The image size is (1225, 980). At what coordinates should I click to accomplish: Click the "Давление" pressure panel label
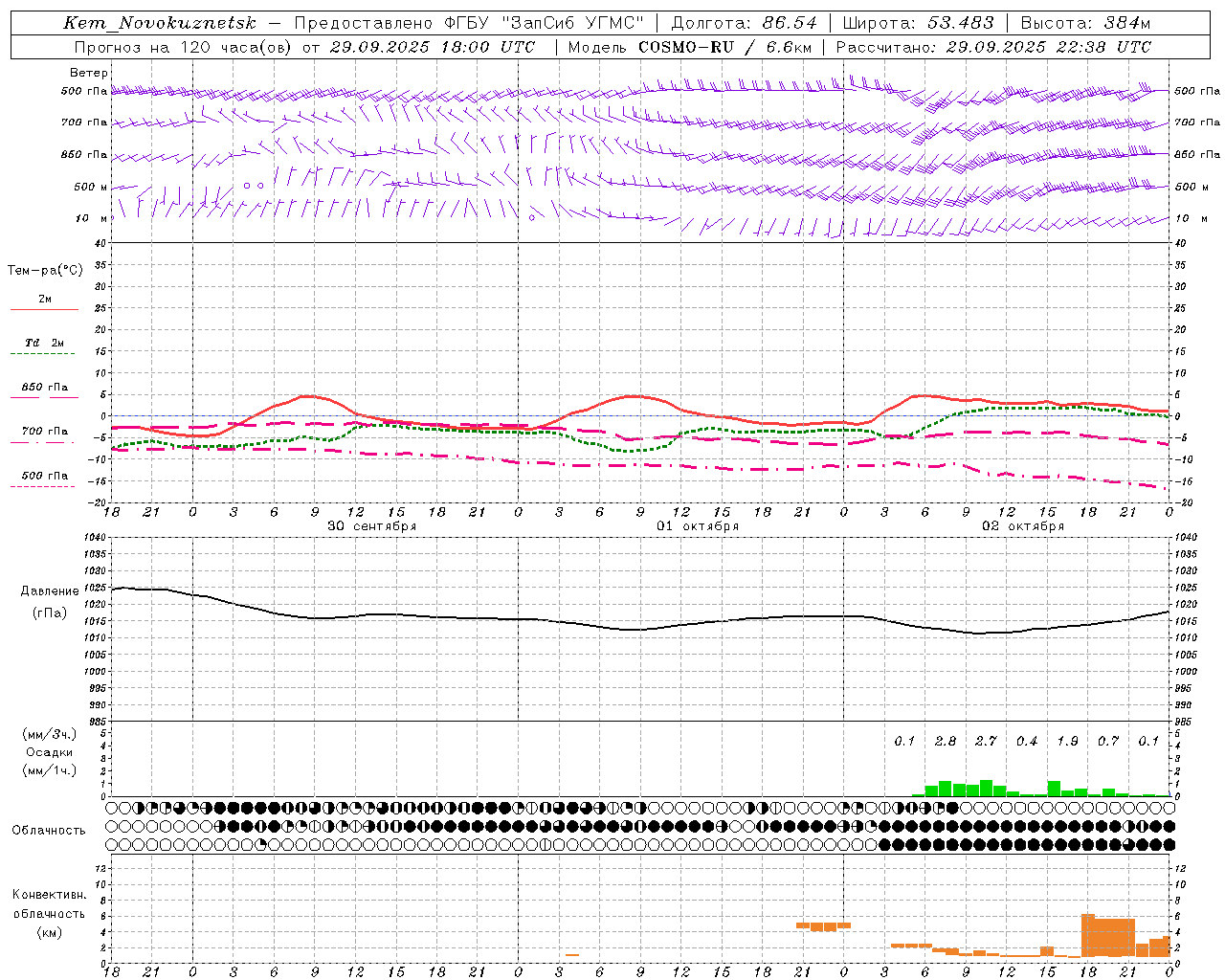(x=50, y=591)
